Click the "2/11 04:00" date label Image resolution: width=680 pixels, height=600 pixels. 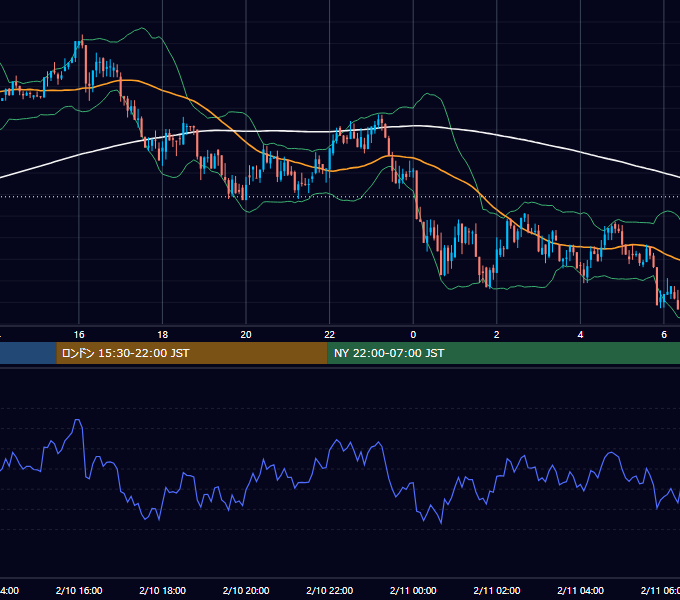pyautogui.click(x=580, y=590)
